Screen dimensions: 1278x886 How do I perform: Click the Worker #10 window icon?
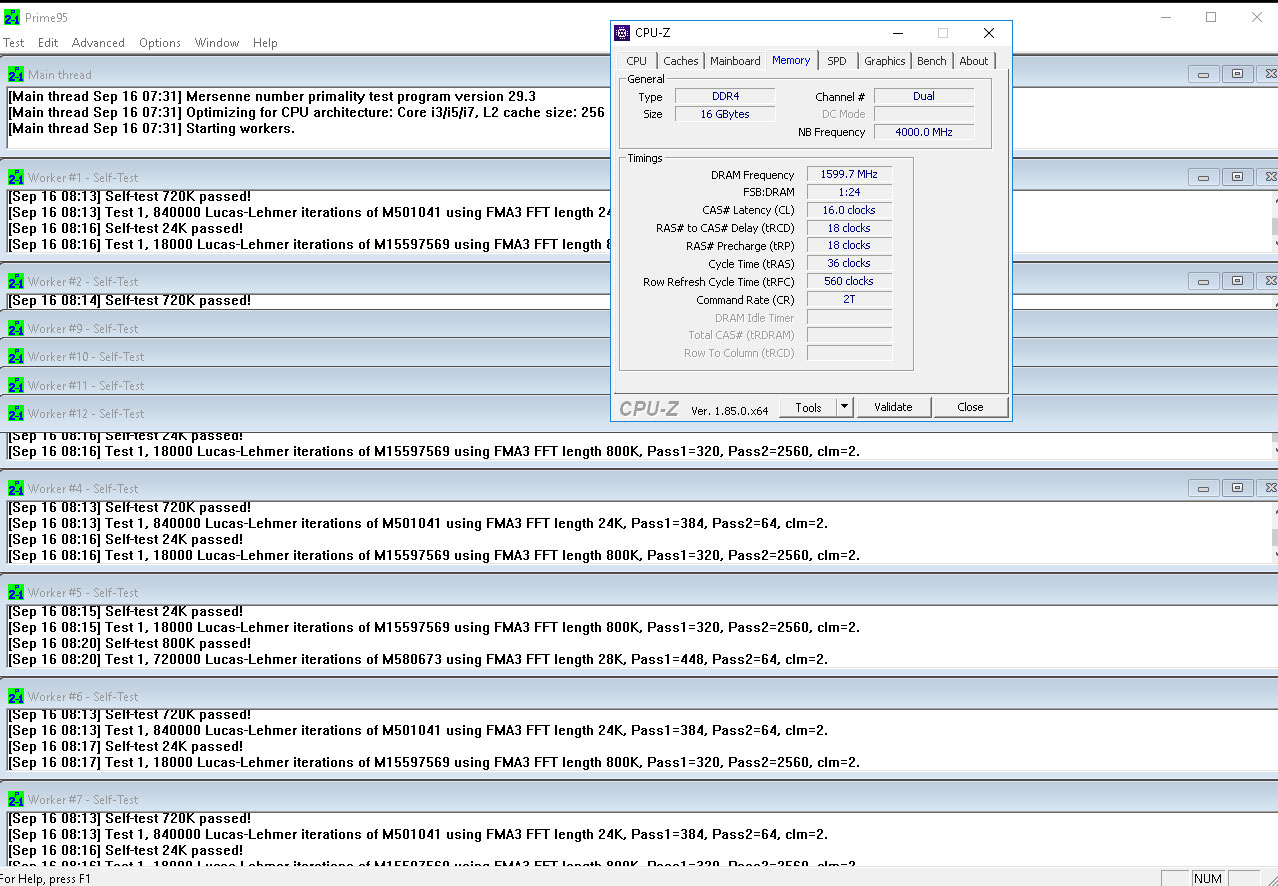click(16, 356)
